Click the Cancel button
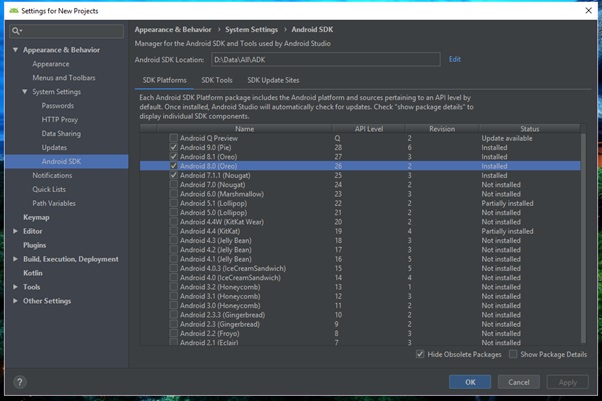The width and height of the screenshot is (602, 401). tap(519, 382)
